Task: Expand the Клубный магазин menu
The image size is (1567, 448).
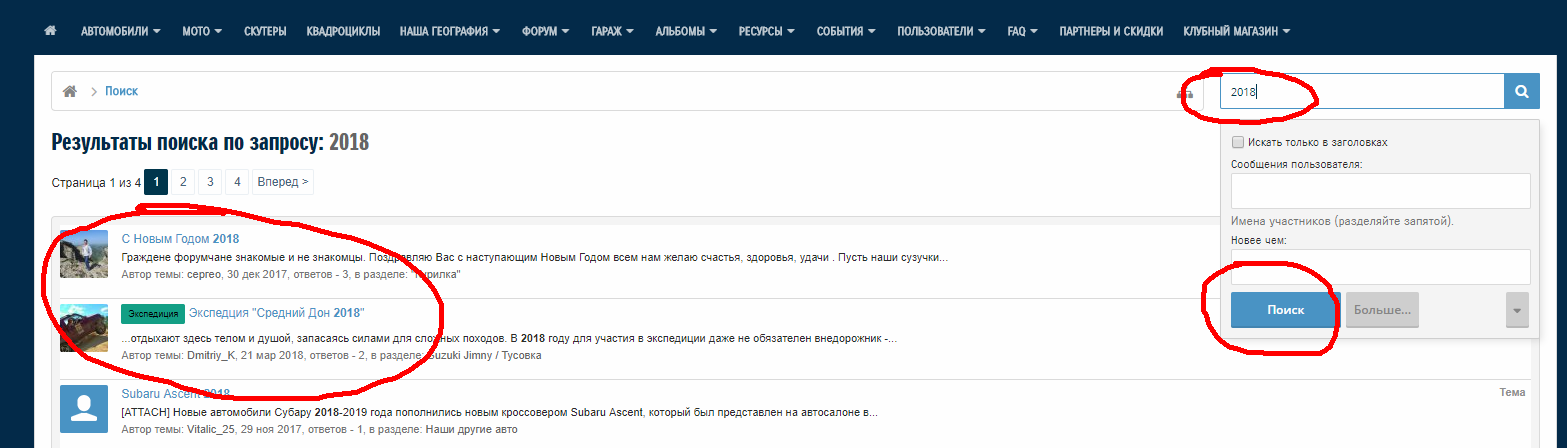Action: click(1235, 31)
